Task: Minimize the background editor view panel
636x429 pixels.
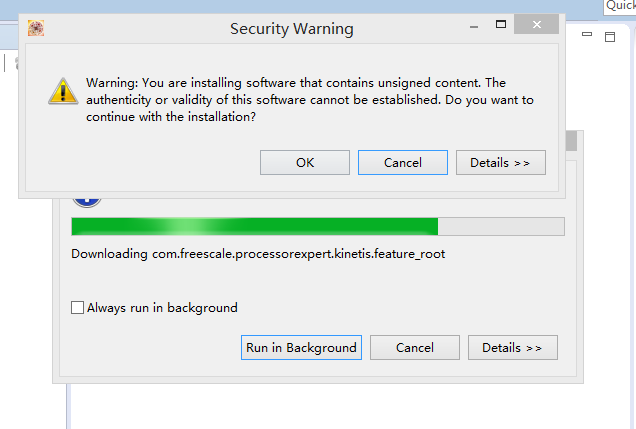Action: pos(587,36)
